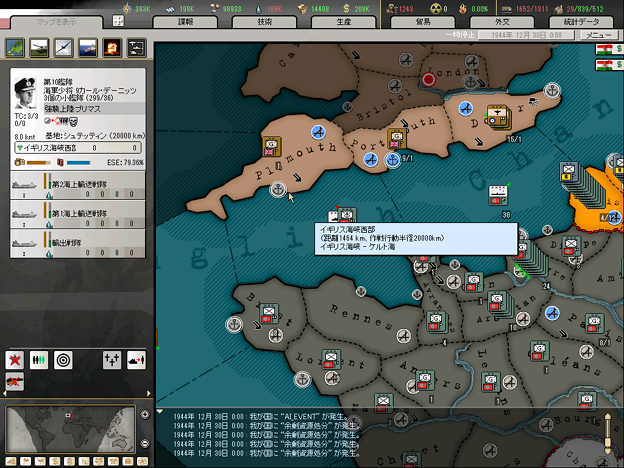Open the 貿易 (Trade) tab
This screenshot has width=624, height=468.
click(x=423, y=22)
